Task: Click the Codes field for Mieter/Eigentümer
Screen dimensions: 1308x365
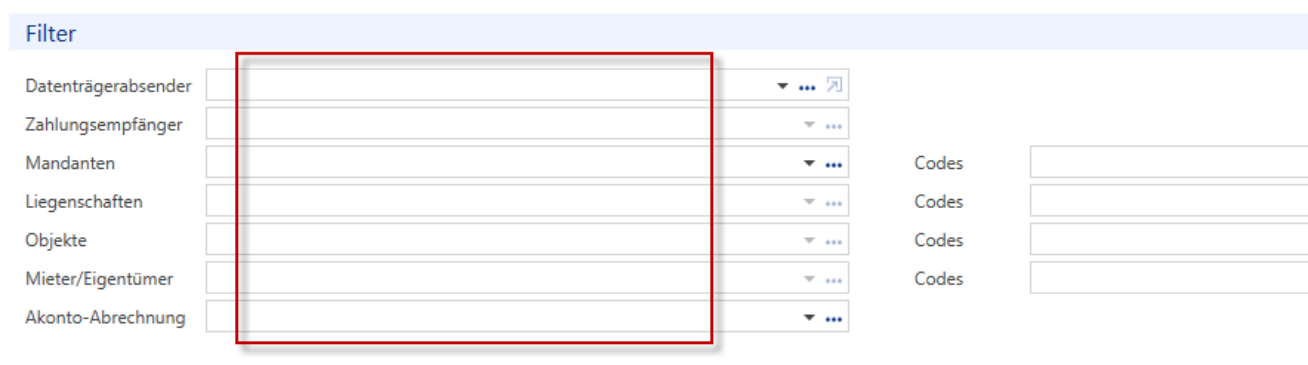Action: pyautogui.click(x=1169, y=278)
